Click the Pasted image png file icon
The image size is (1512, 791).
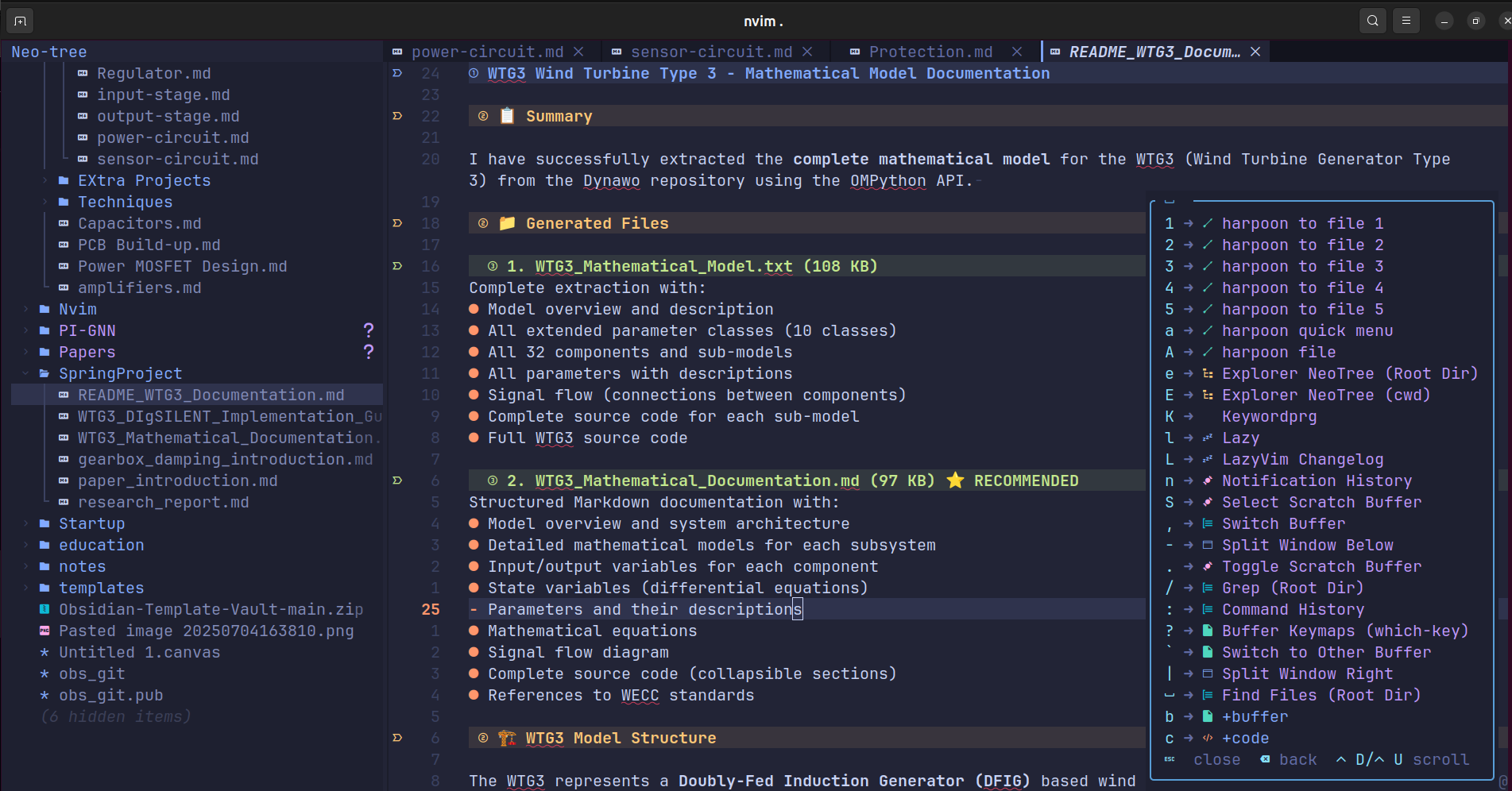coord(44,631)
